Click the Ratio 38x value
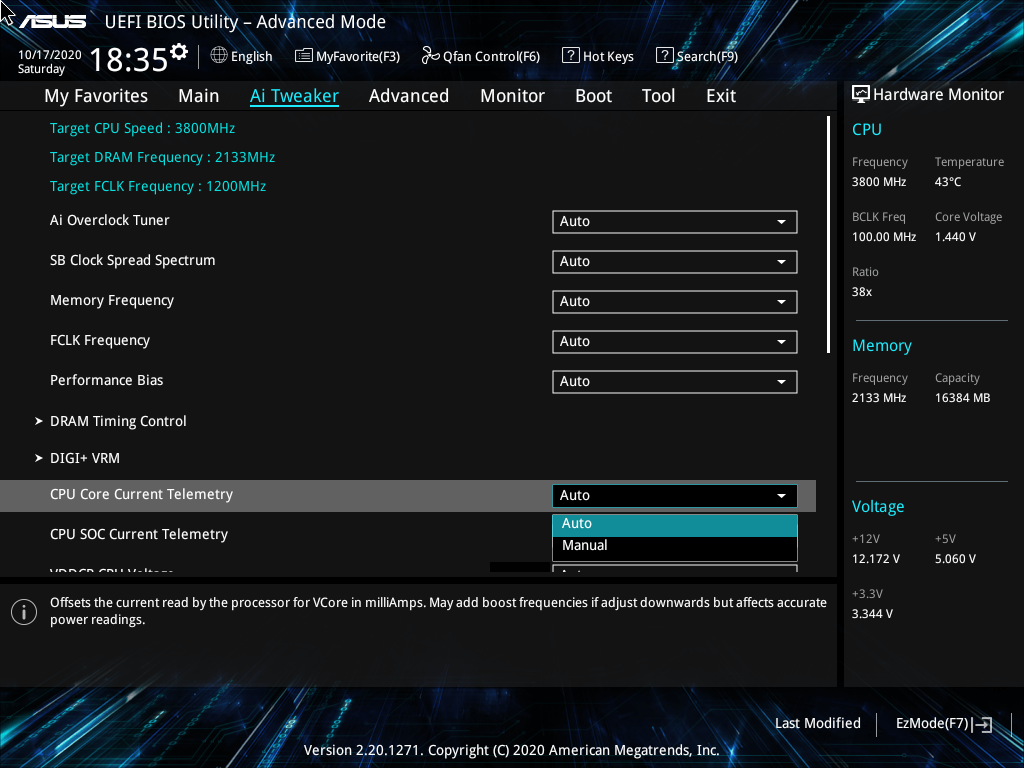Image resolution: width=1024 pixels, height=768 pixels. [861, 292]
